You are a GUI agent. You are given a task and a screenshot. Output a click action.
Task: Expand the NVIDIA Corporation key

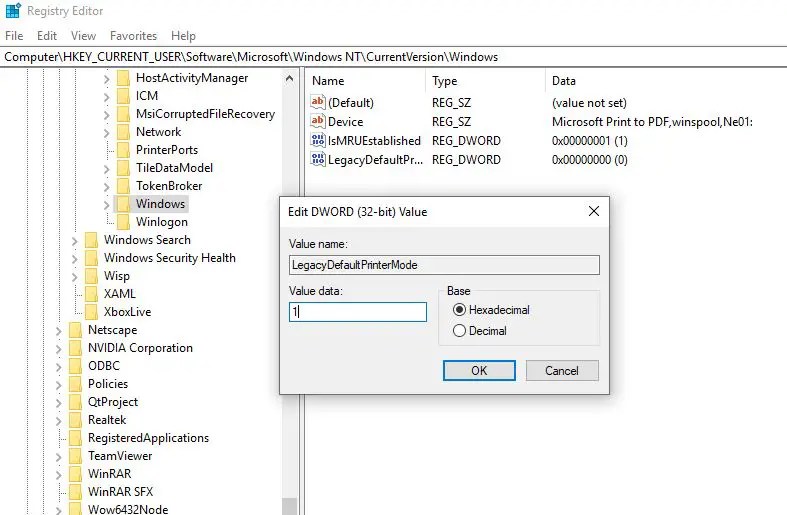pyautogui.click(x=58, y=349)
